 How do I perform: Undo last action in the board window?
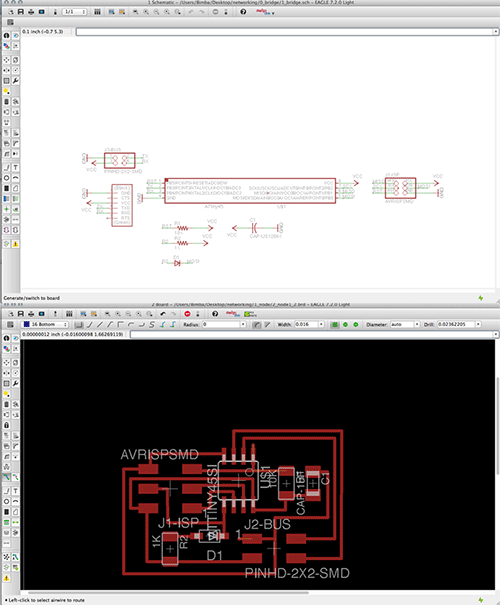click(x=163, y=314)
